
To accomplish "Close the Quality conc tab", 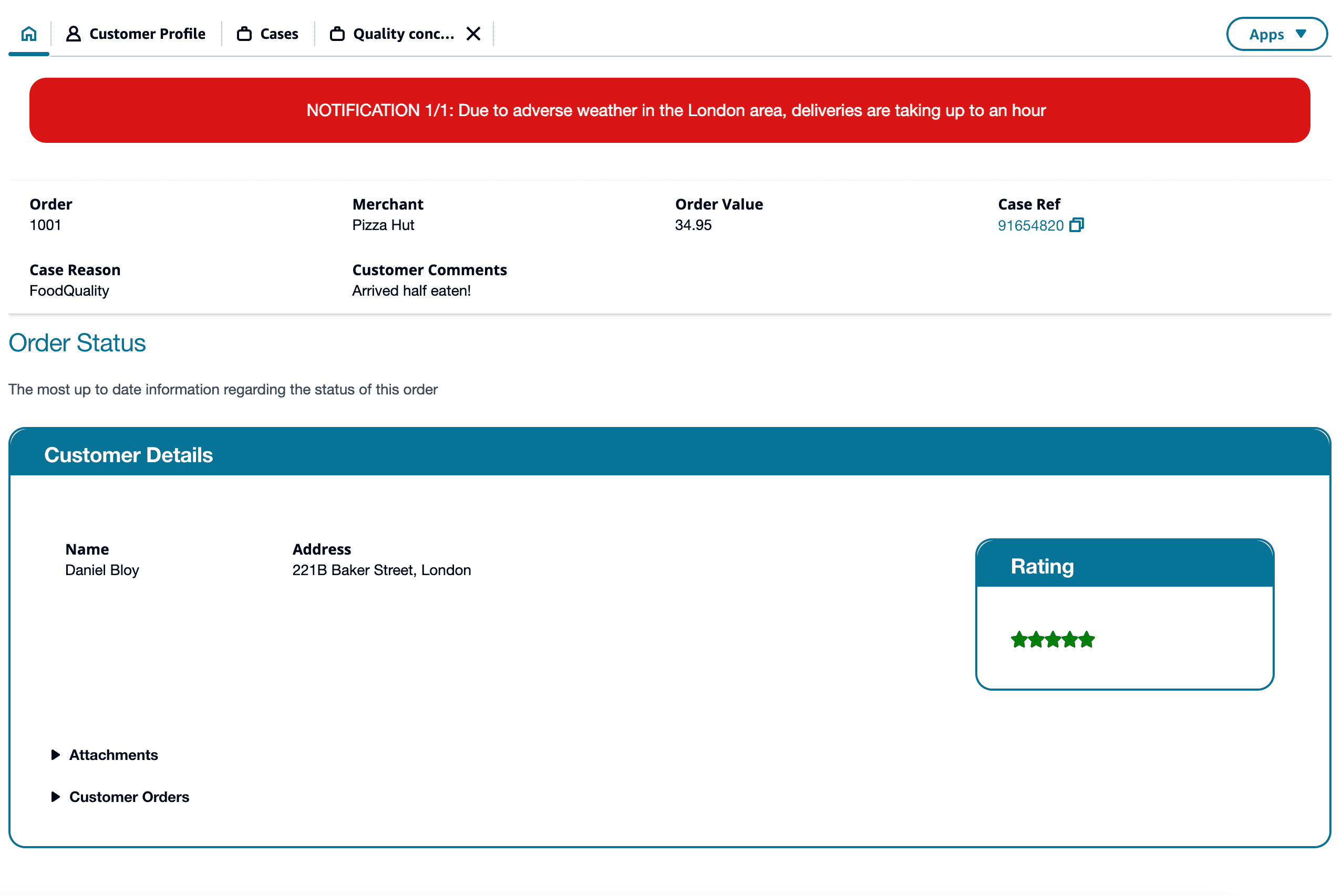I will click(473, 34).
